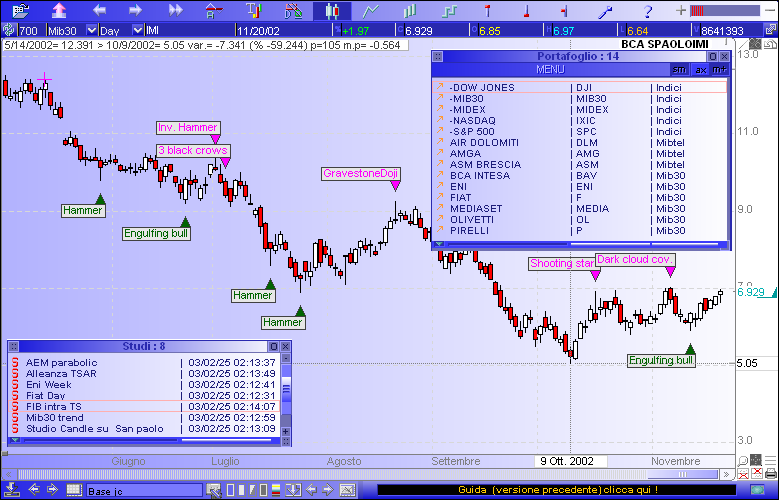This screenshot has height=500, width=779.
Task: Open Alleanza TSAR study
Action: point(144,373)
